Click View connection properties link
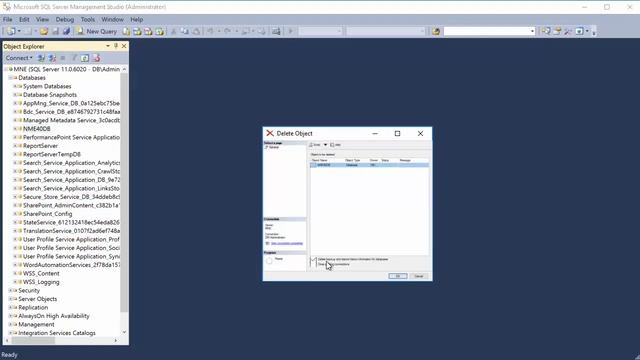640x360 pixels. coord(287,243)
